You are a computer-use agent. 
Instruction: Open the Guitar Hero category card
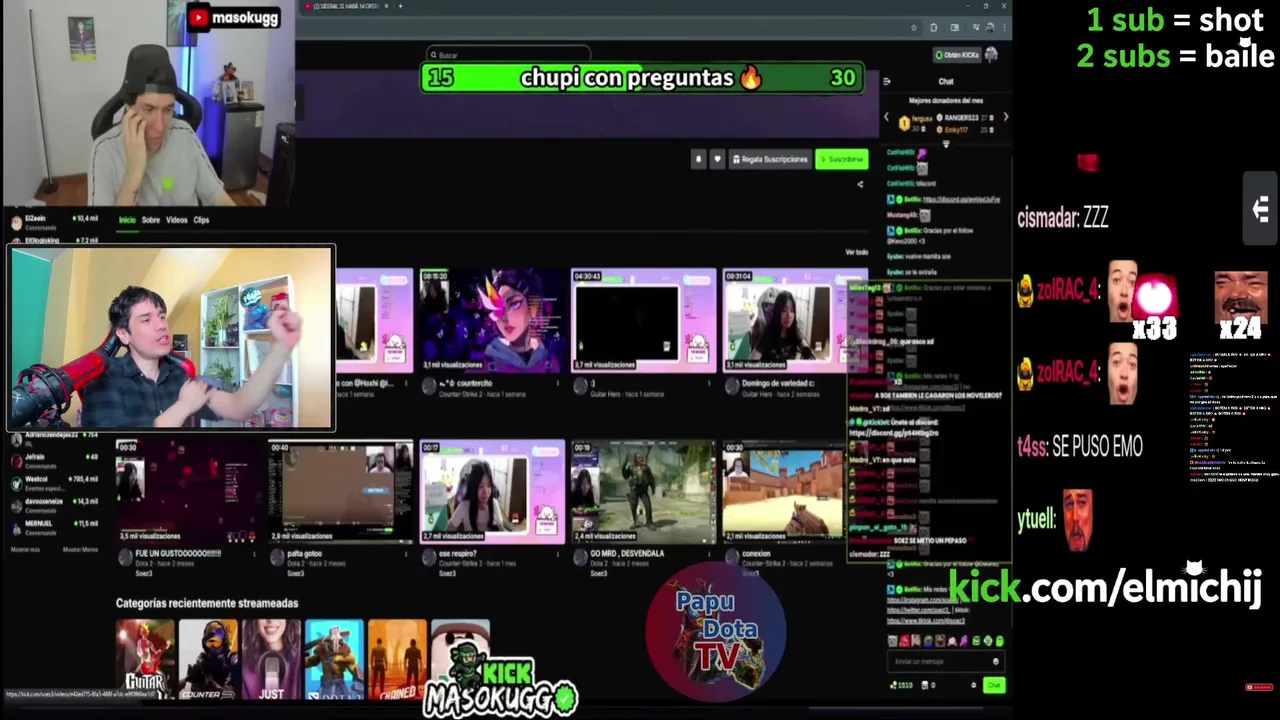(x=145, y=659)
